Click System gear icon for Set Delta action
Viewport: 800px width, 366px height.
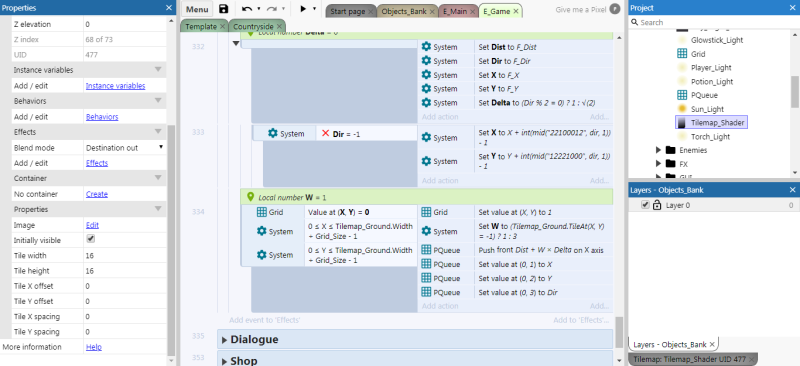tap(427, 103)
